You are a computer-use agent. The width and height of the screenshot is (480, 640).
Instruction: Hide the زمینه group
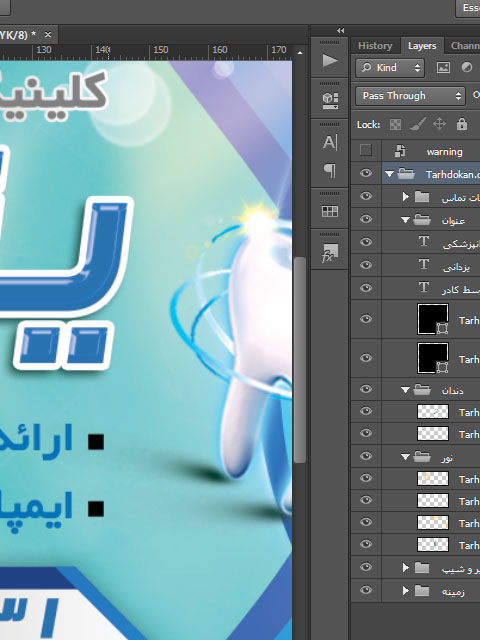point(366,589)
